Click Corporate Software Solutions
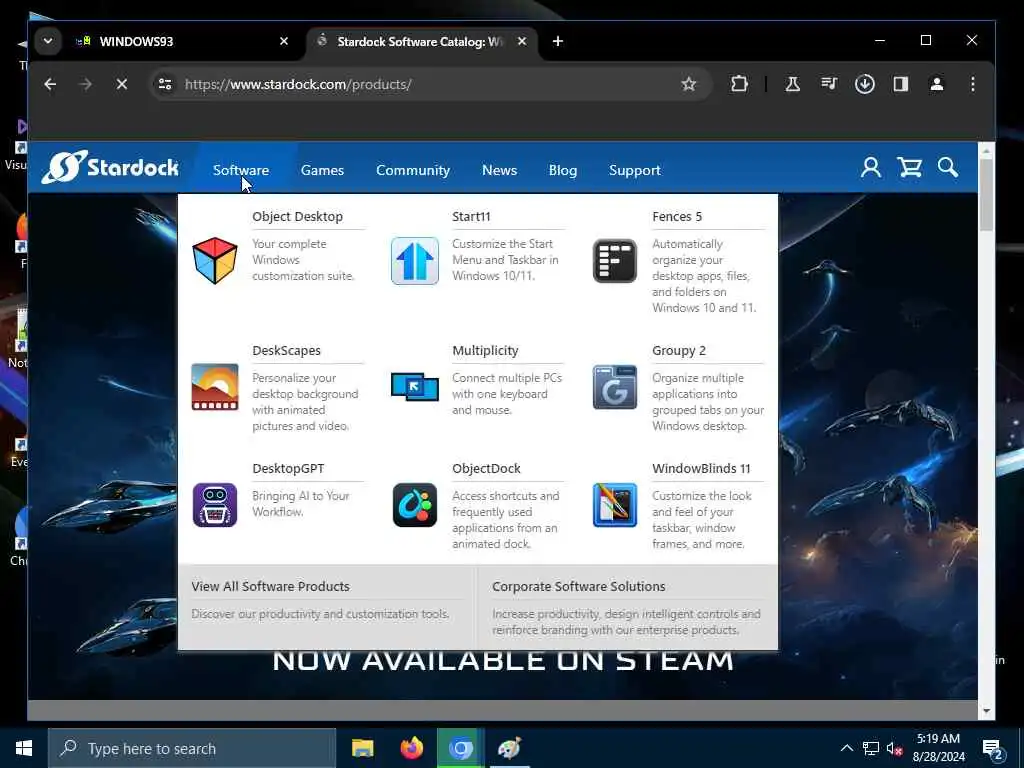The image size is (1024, 768). (x=579, y=586)
